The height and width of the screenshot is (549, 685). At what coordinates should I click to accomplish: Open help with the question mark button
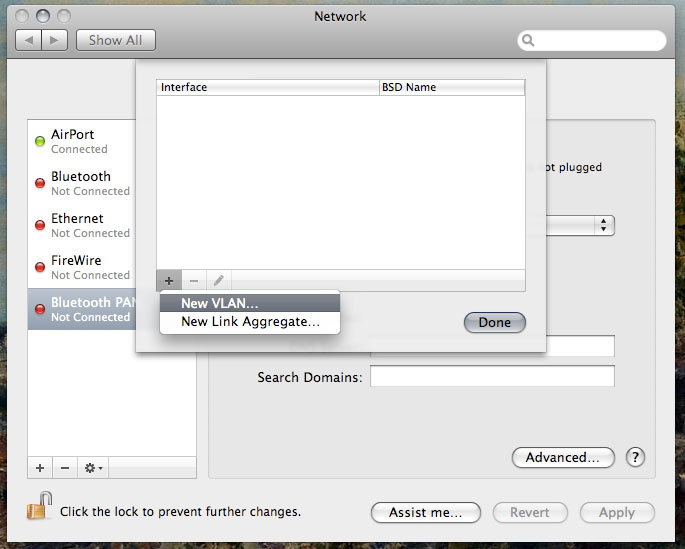click(635, 457)
